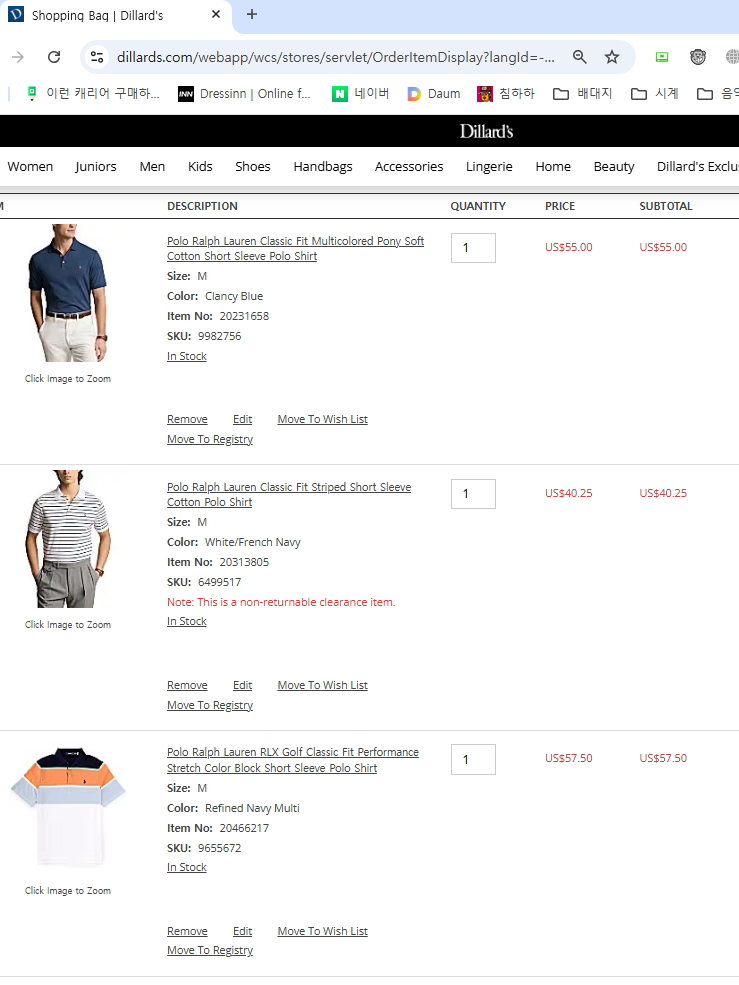This screenshot has width=739, height=985.
Task: Zoom the color block polo thumbnail
Action: pos(68,807)
